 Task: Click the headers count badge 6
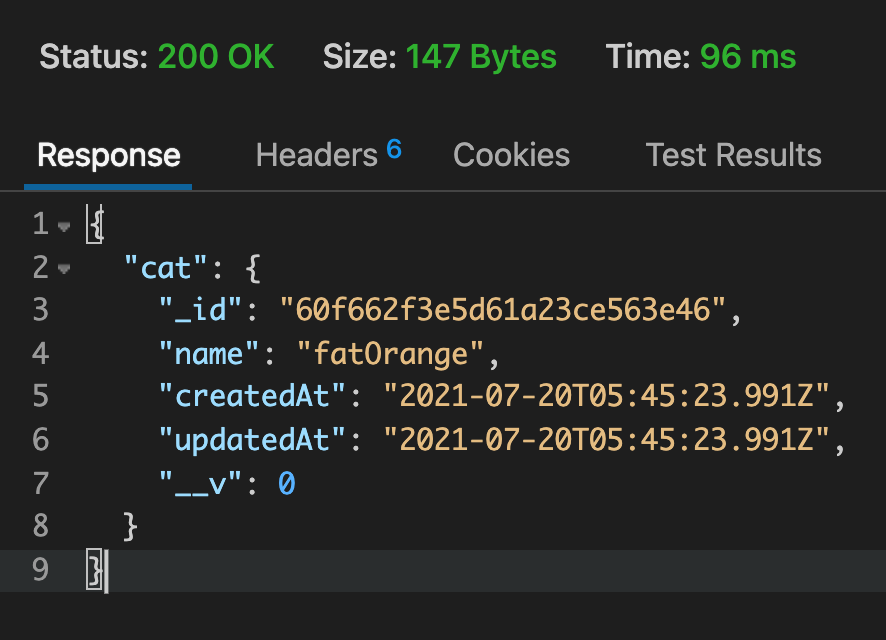[394, 150]
